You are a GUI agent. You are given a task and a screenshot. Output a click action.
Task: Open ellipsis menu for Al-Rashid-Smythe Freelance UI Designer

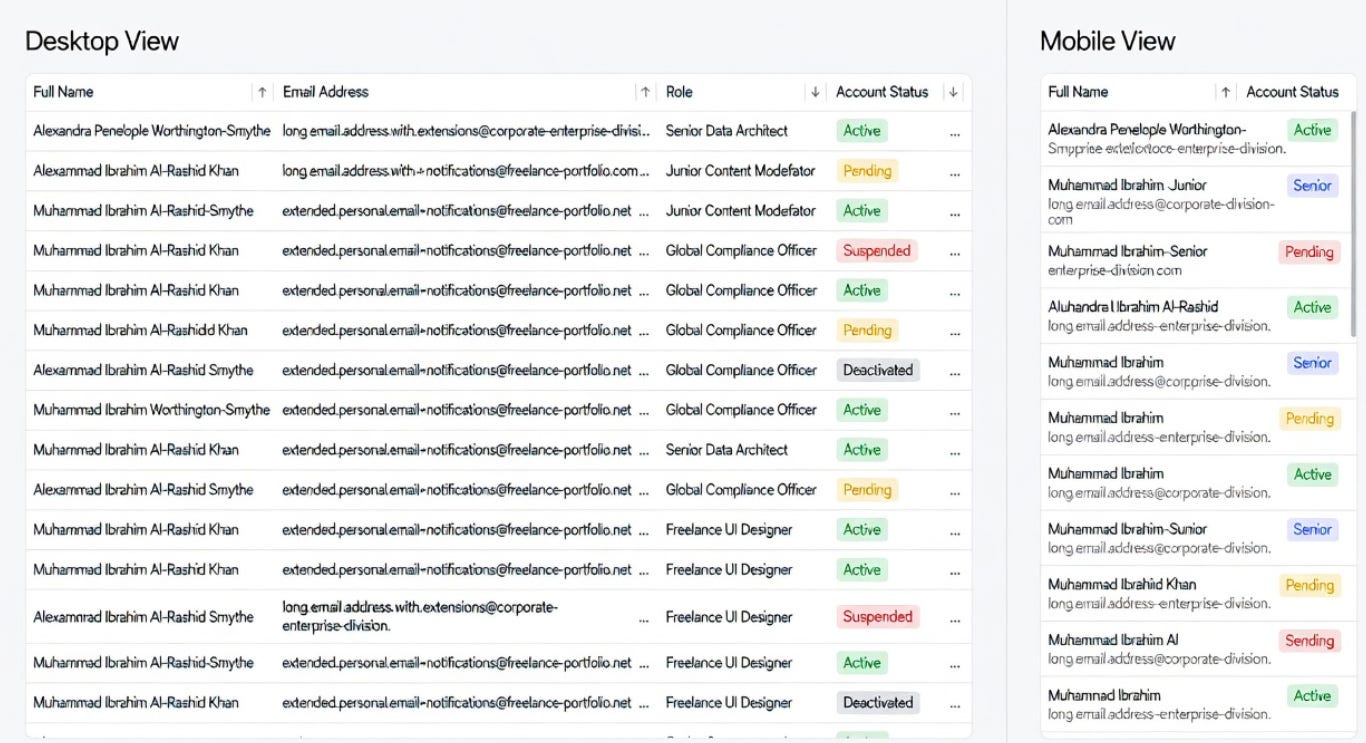[955, 665]
